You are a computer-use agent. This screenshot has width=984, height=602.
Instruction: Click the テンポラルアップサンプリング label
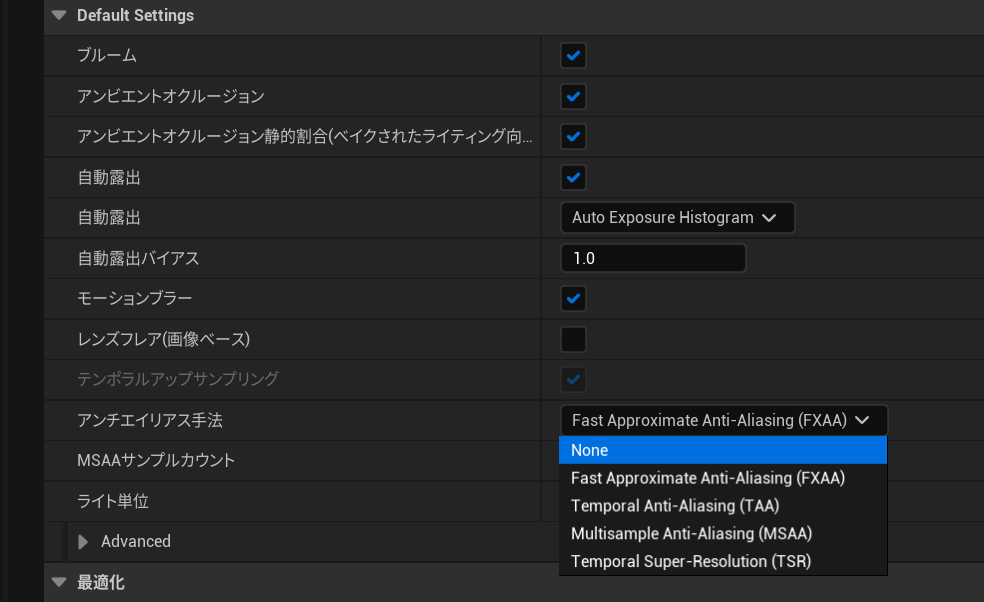178,380
